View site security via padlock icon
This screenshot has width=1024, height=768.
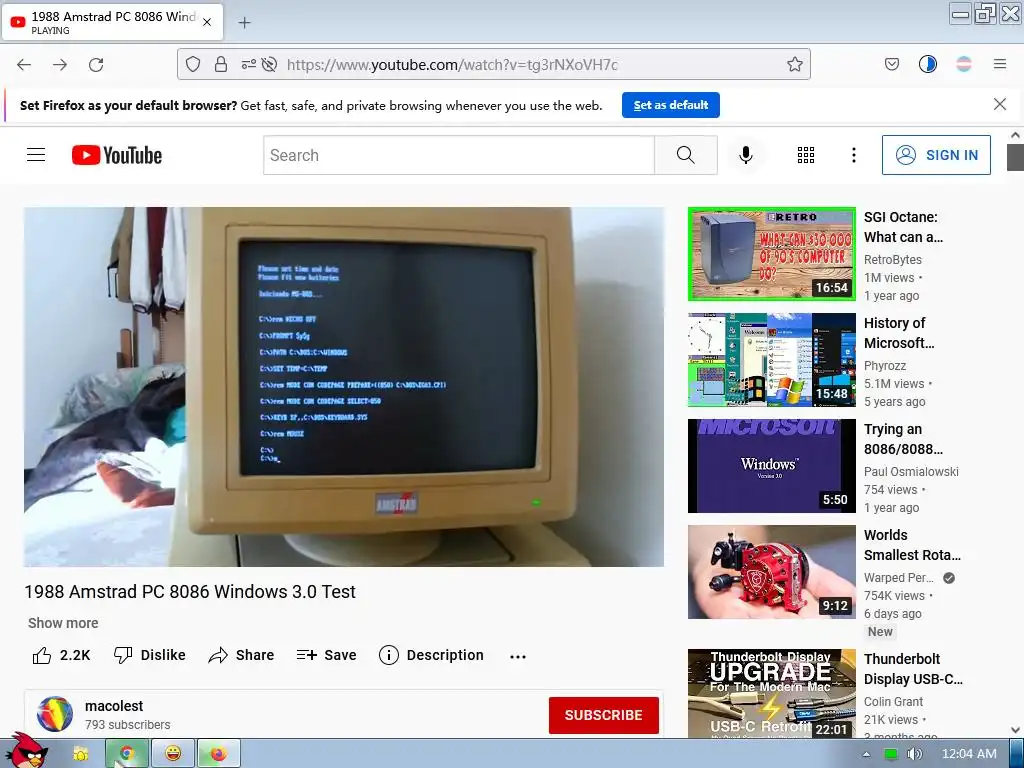[221, 64]
